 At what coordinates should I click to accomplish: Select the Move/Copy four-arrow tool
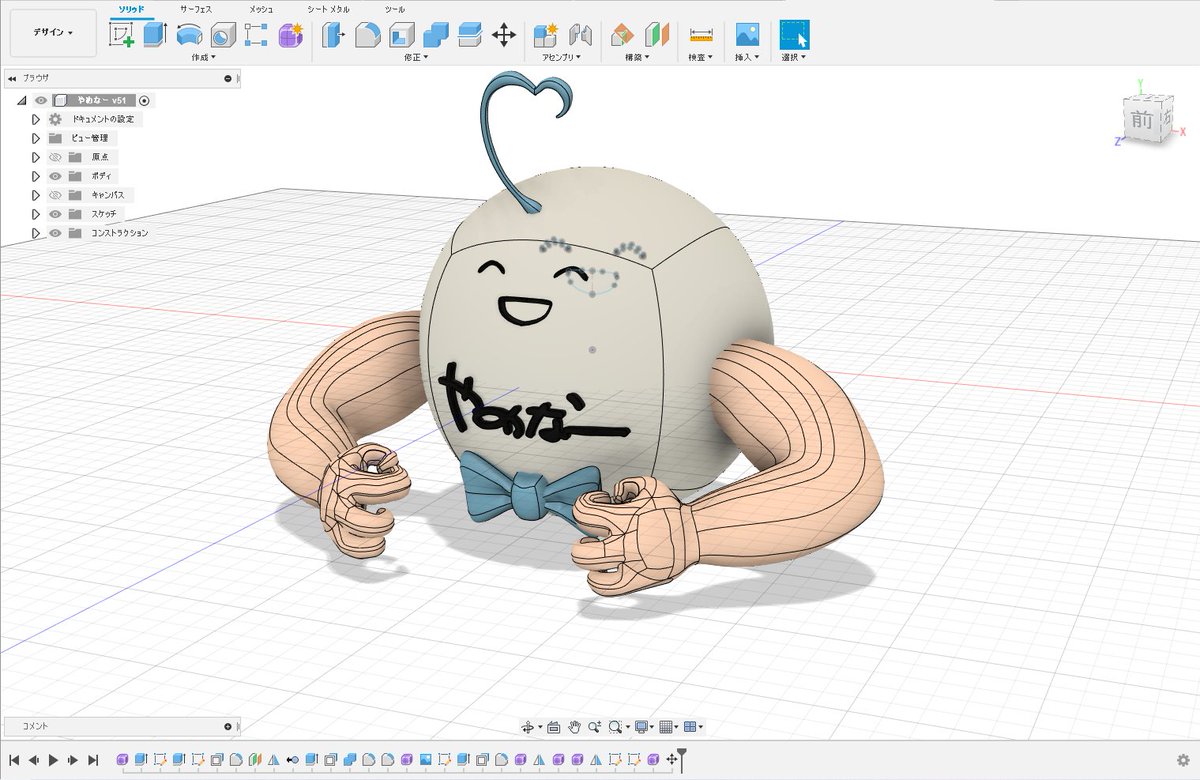(x=504, y=36)
